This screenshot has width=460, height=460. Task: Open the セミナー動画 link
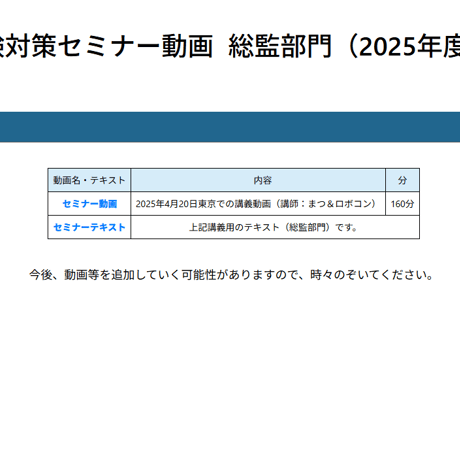[x=90, y=204]
